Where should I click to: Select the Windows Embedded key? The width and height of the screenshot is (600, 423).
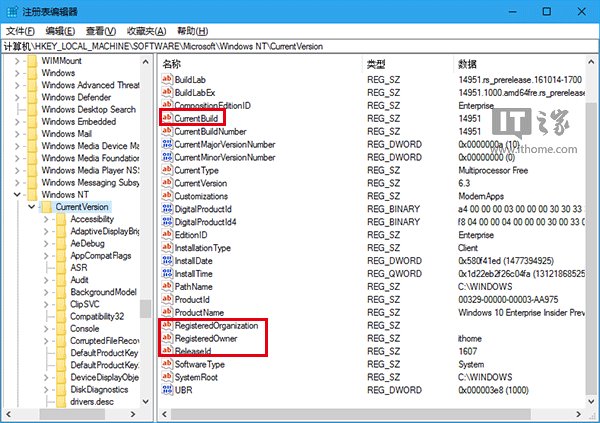(x=78, y=121)
